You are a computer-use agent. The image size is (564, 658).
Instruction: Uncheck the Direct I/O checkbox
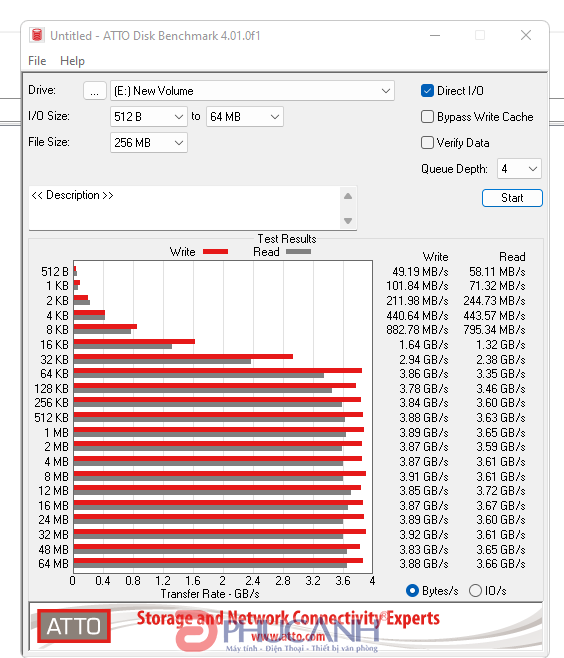(427, 91)
